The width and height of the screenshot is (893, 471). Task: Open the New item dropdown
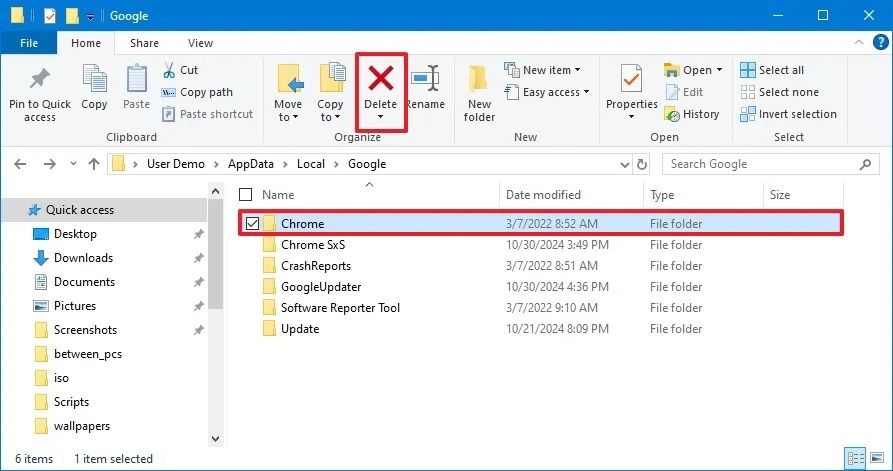coord(542,70)
